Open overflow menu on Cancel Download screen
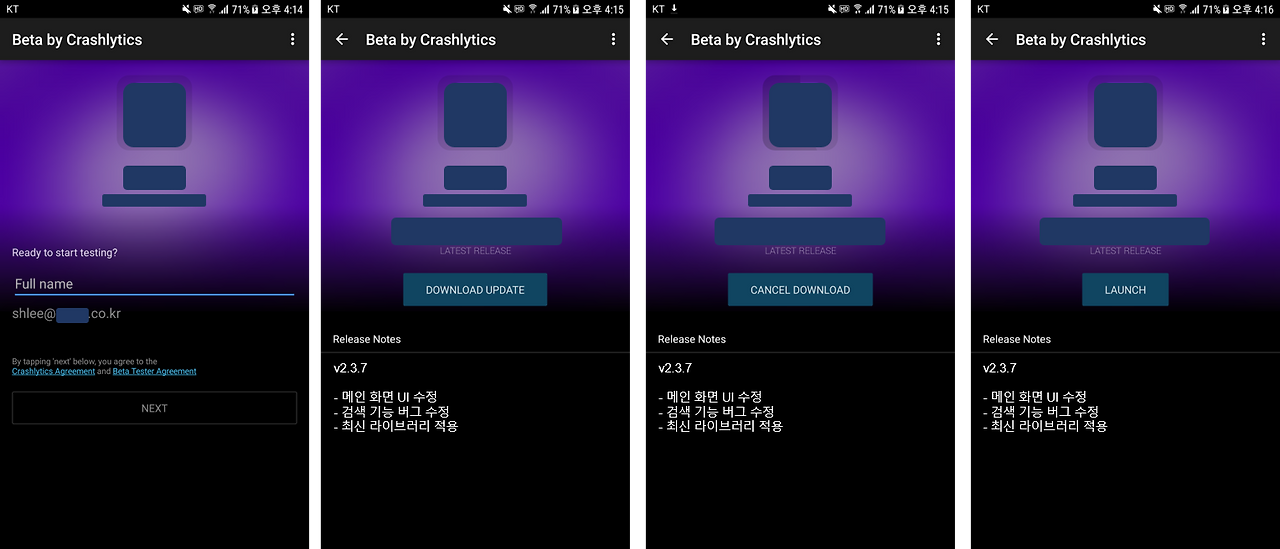Image resolution: width=1280 pixels, height=549 pixels. [x=938, y=39]
